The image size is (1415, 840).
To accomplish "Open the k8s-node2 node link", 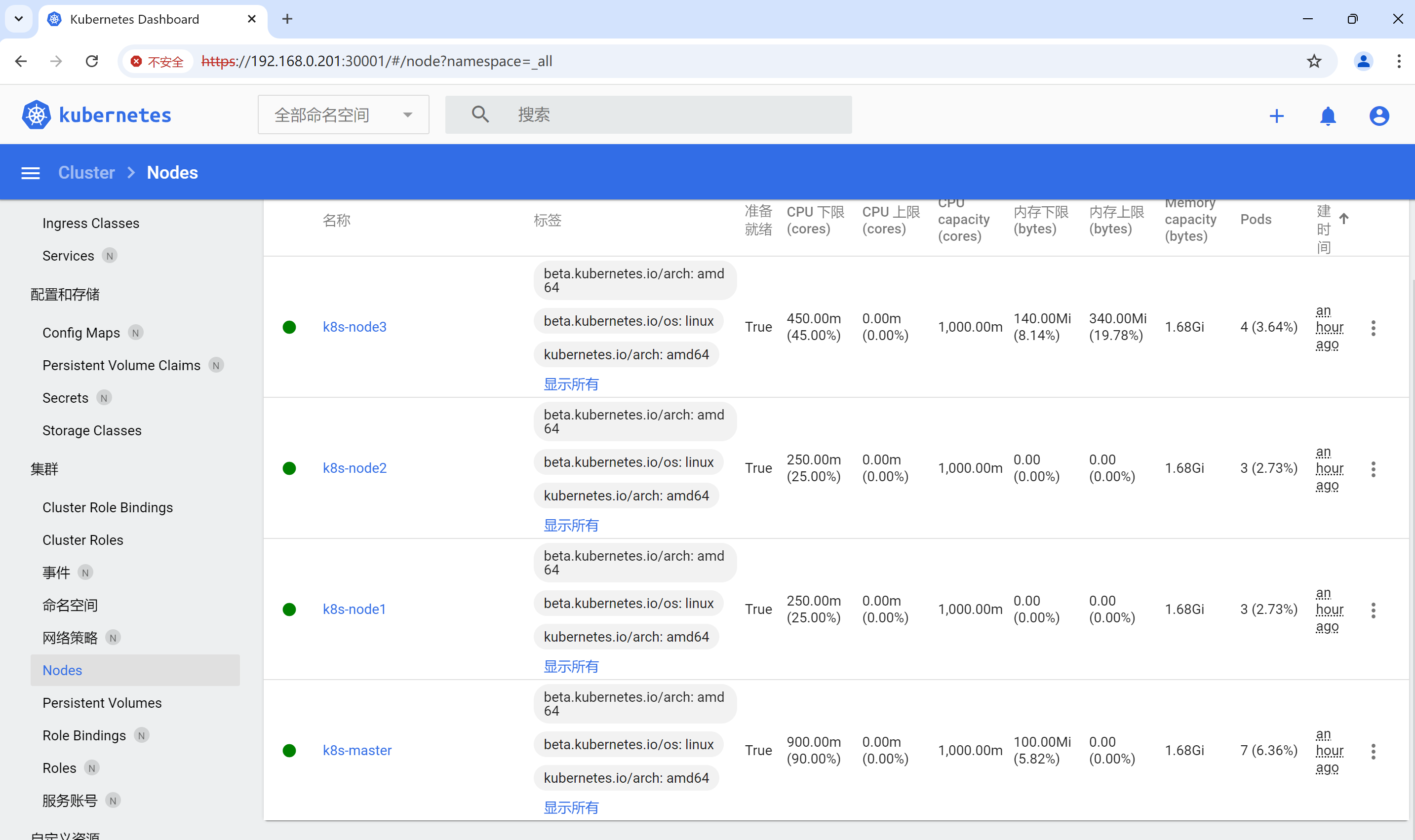I will tap(354, 468).
